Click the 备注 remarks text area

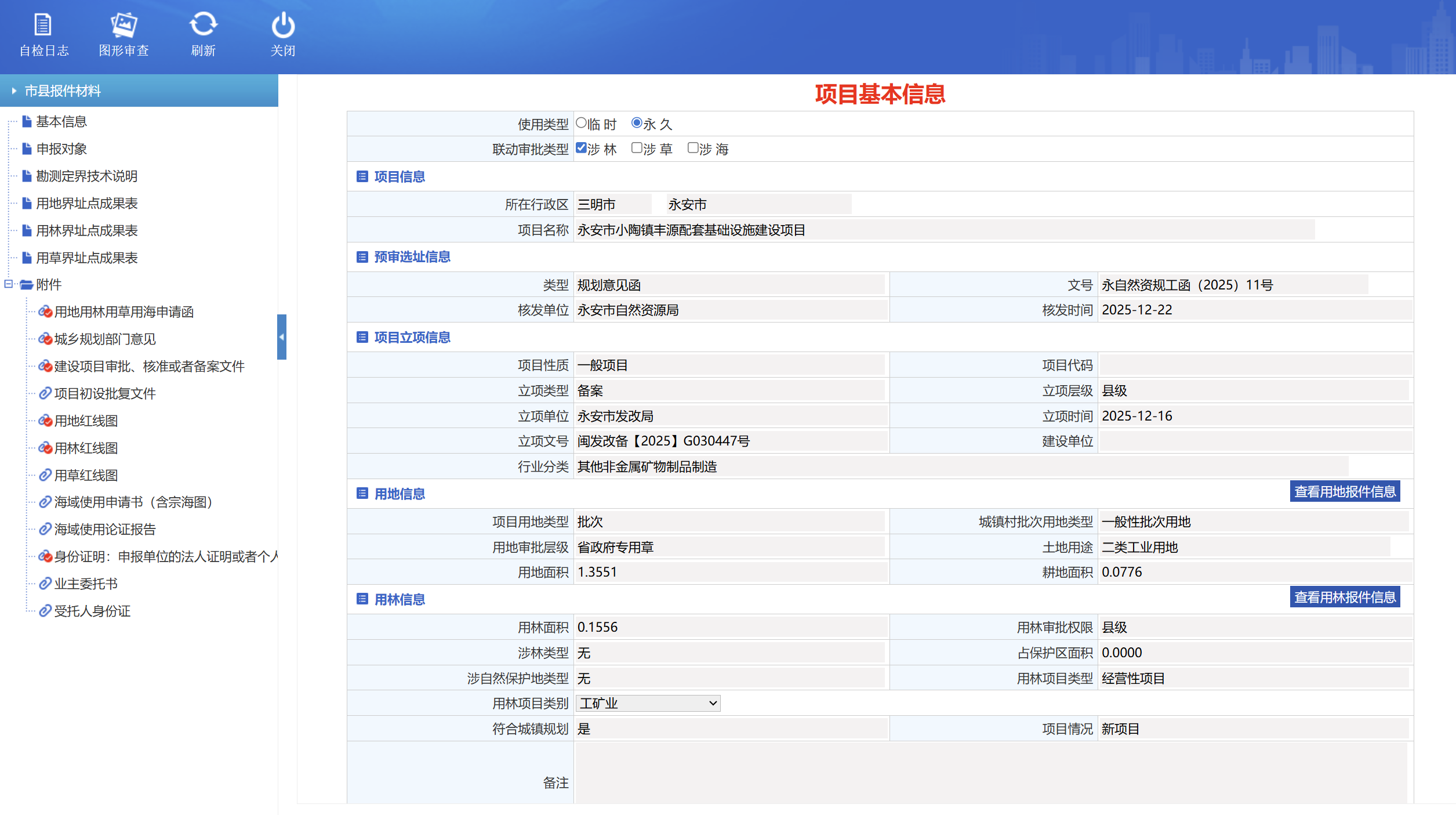990,773
